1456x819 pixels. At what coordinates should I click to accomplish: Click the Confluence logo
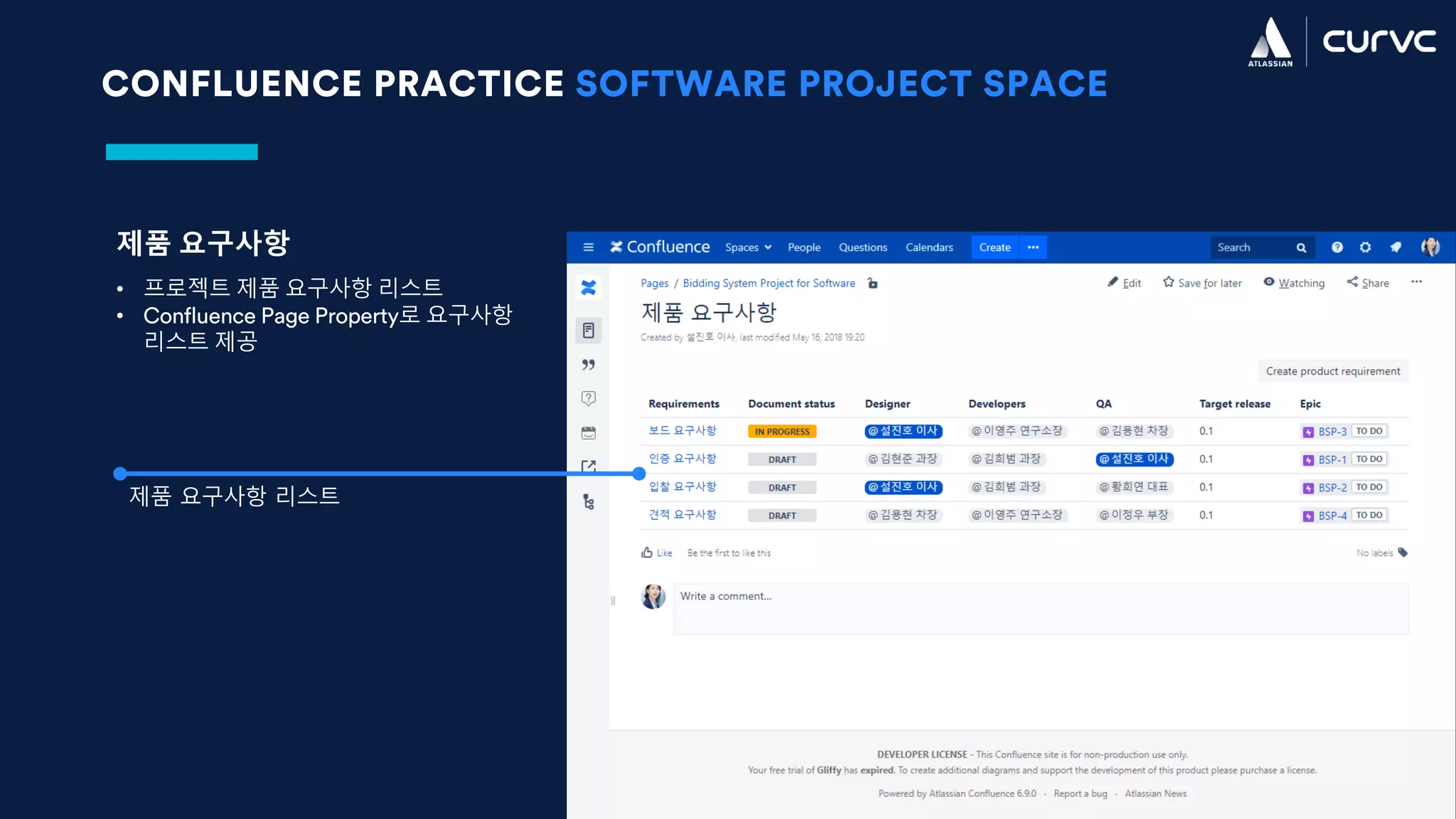coord(660,247)
